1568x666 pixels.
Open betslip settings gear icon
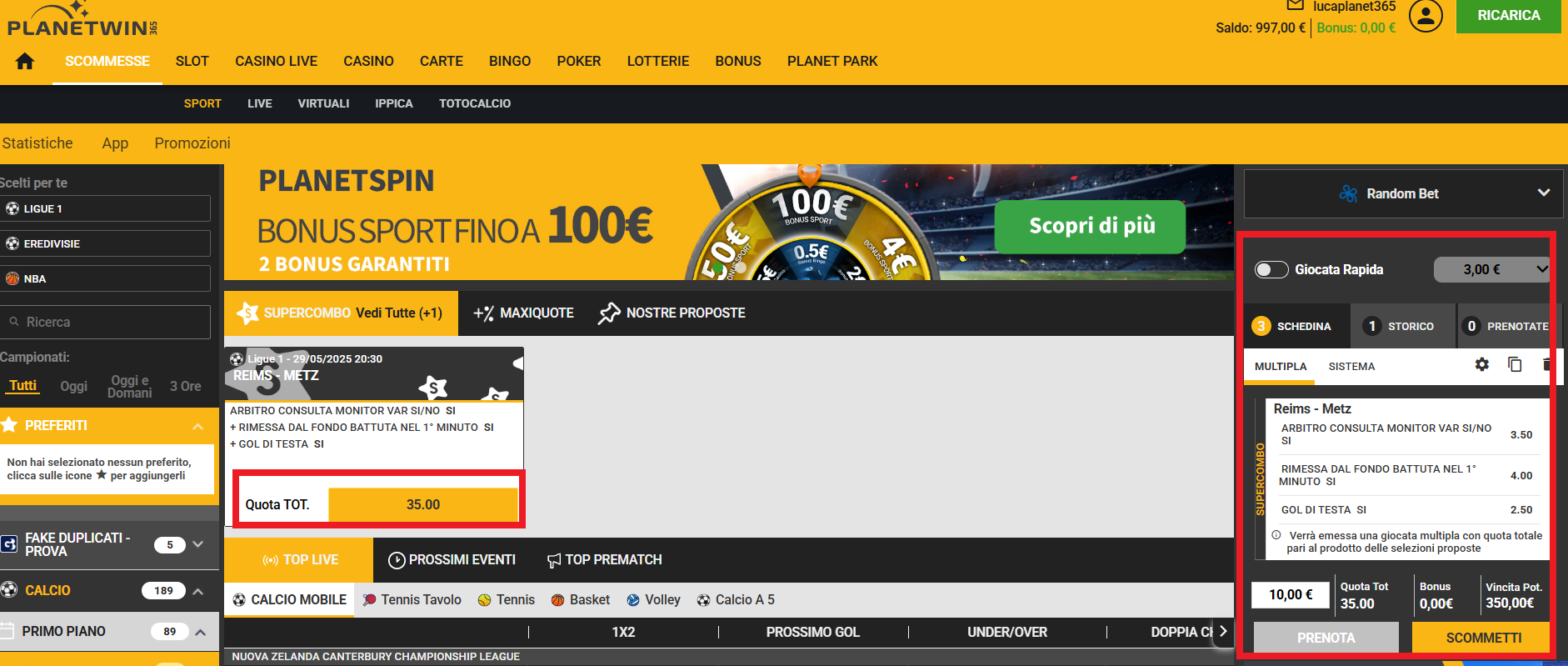1481,364
